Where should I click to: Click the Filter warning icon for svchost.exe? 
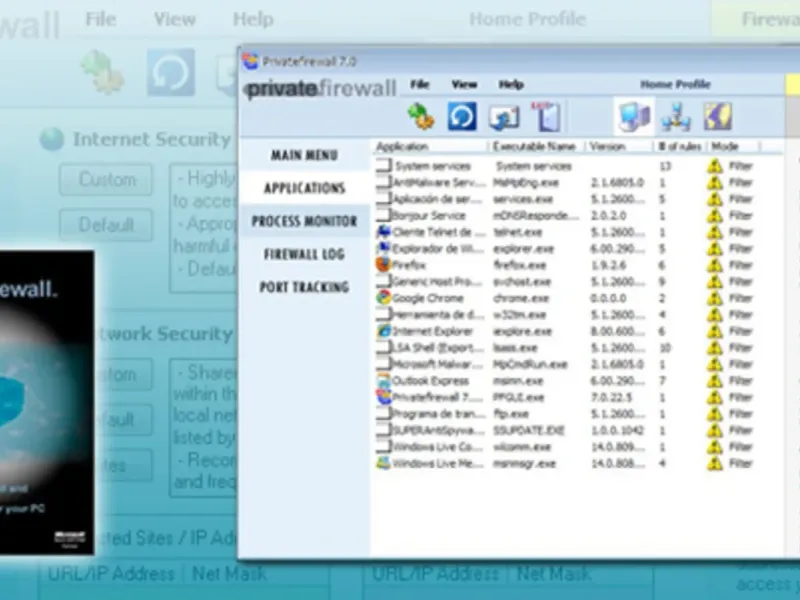[x=715, y=282]
